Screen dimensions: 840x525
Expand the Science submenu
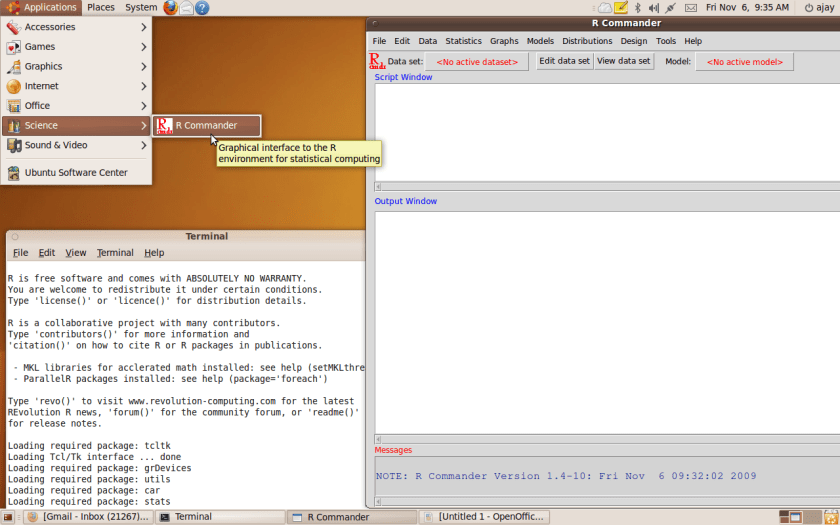coord(76,125)
